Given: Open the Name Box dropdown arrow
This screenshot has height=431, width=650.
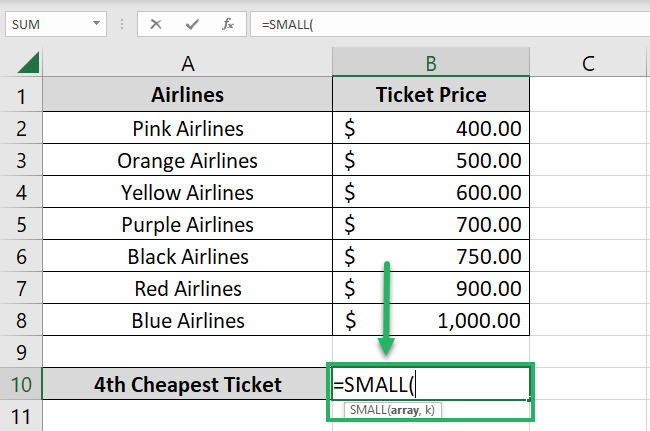Looking at the screenshot, I should tap(96, 23).
